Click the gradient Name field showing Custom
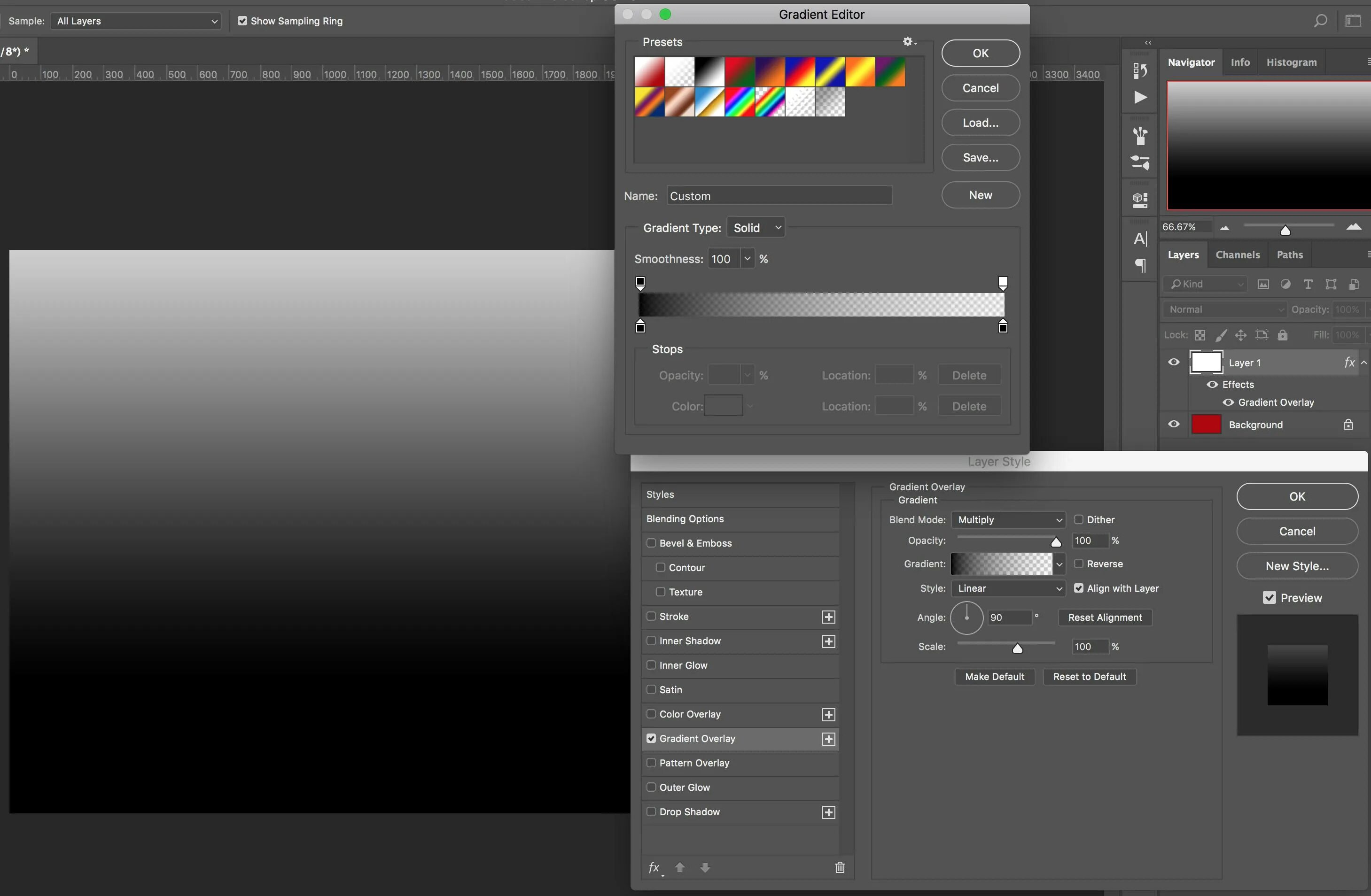The width and height of the screenshot is (1371, 896). 779,195
